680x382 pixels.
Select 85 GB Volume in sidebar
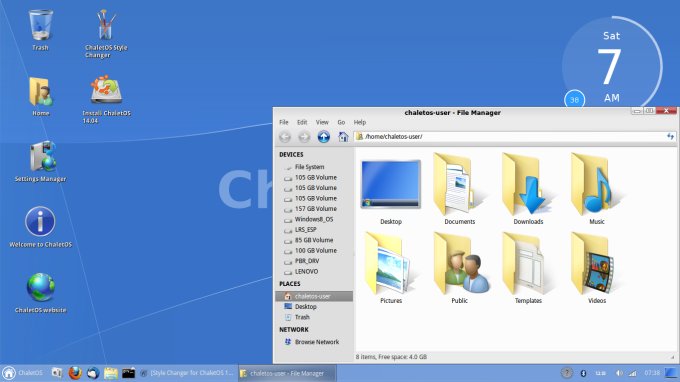pos(314,240)
